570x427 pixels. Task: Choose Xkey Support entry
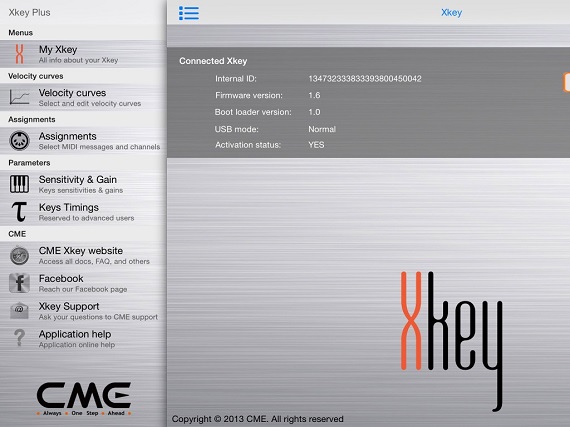tap(83, 311)
